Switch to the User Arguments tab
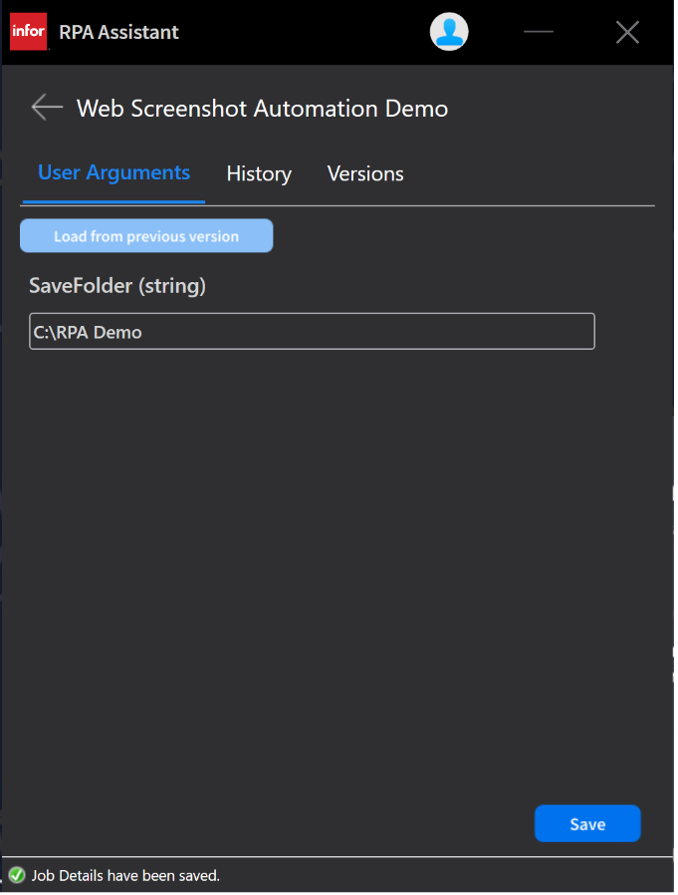Viewport: 678px width, 895px height. pyautogui.click(x=113, y=173)
